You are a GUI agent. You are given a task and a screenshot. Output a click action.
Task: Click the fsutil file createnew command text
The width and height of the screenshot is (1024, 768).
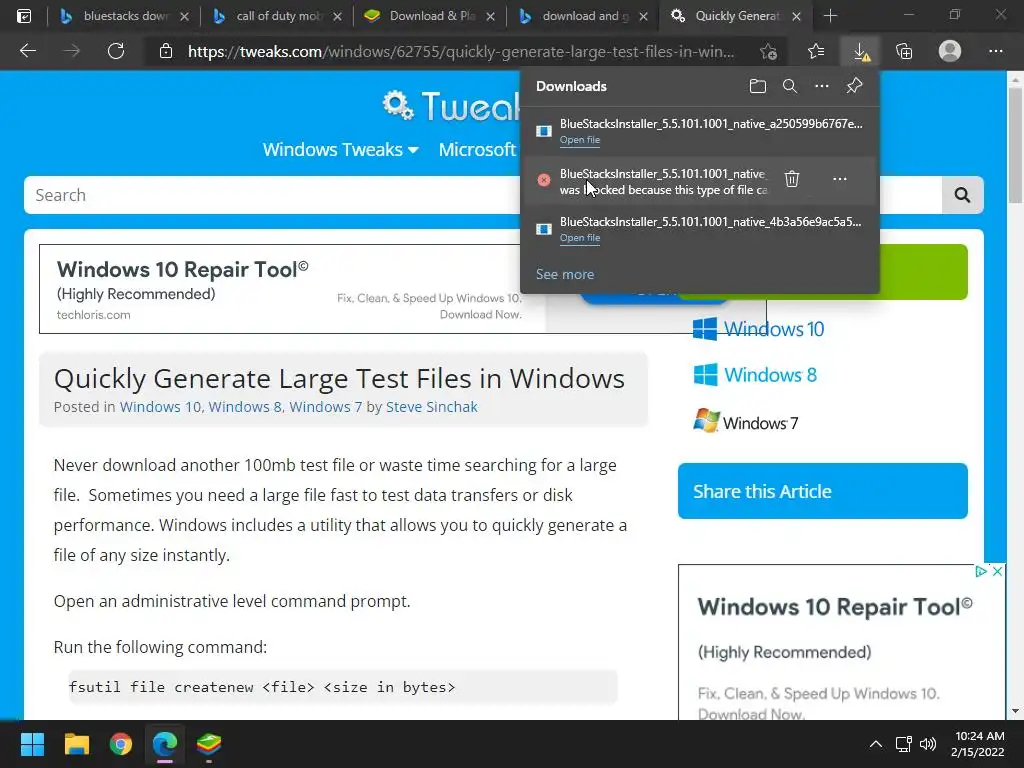pyautogui.click(x=262, y=687)
